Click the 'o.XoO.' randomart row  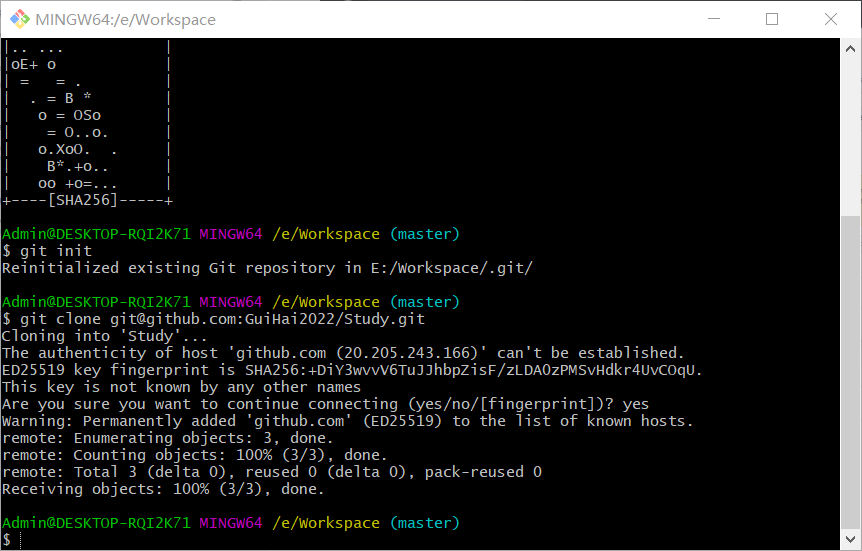pyautogui.click(x=87, y=150)
